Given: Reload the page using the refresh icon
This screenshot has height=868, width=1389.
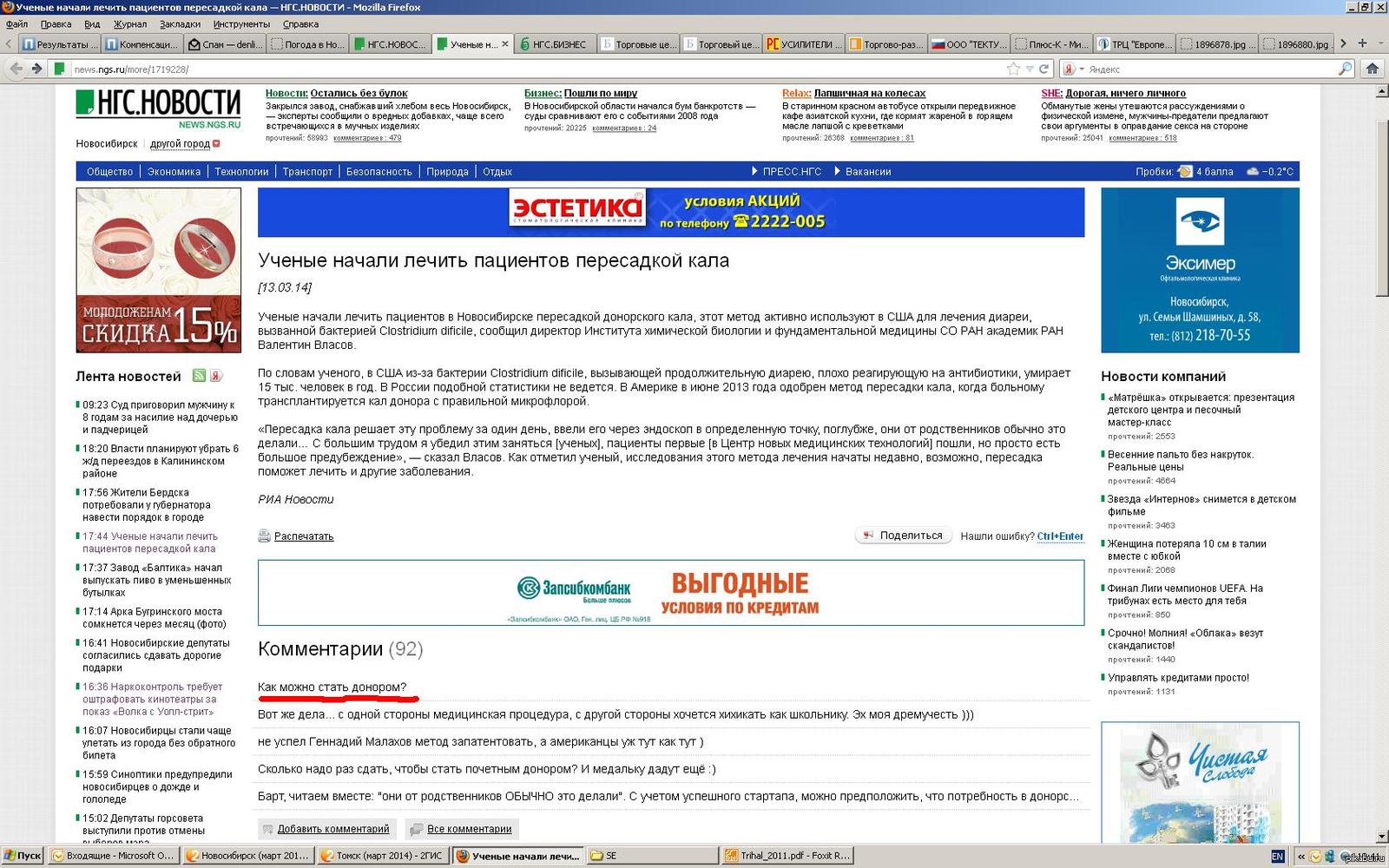Looking at the screenshot, I should tap(1044, 69).
